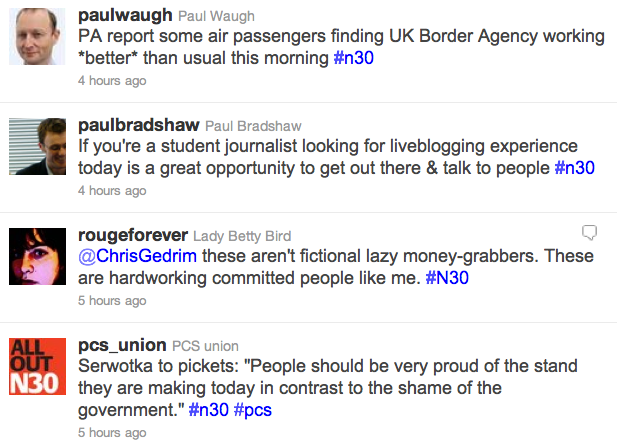
Task: Click the reply speech bubble icon
Action: pyautogui.click(x=590, y=233)
